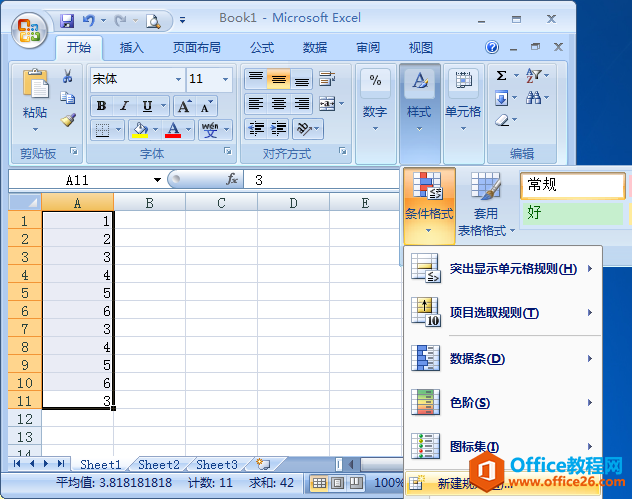Align text right
Screen dimensions: 632x499
(301, 104)
